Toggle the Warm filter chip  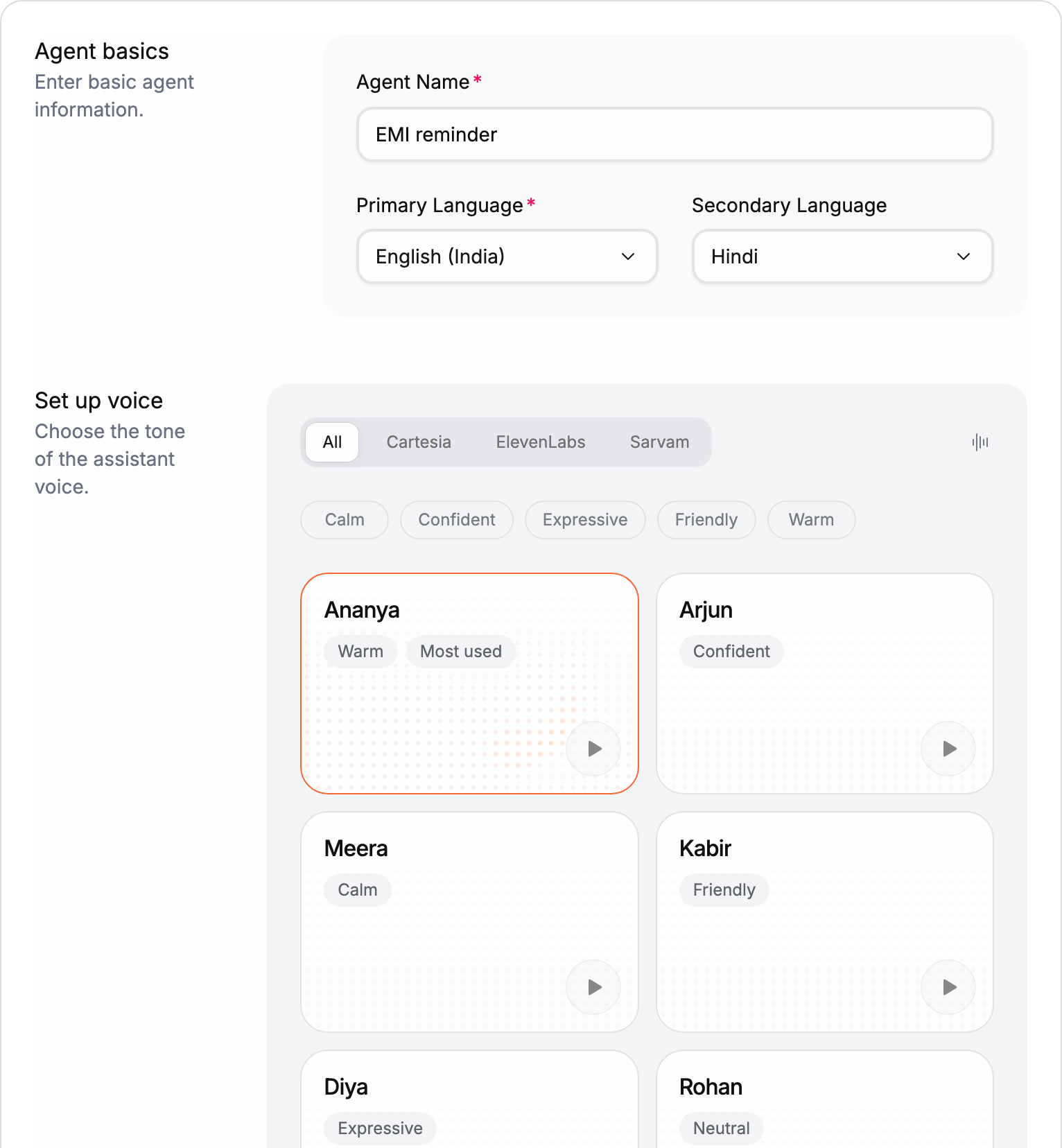tap(811, 520)
